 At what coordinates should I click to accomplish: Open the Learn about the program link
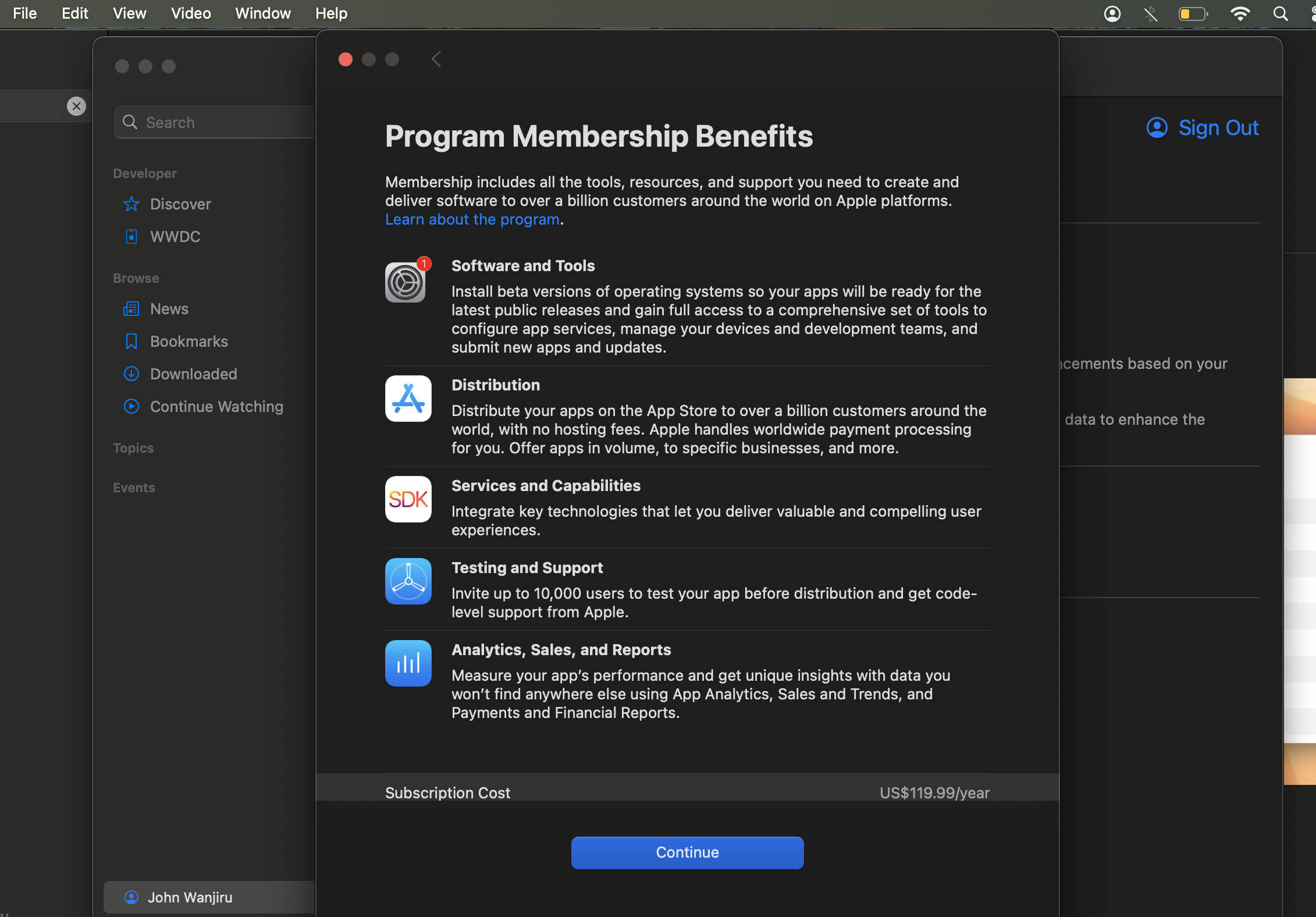472,219
